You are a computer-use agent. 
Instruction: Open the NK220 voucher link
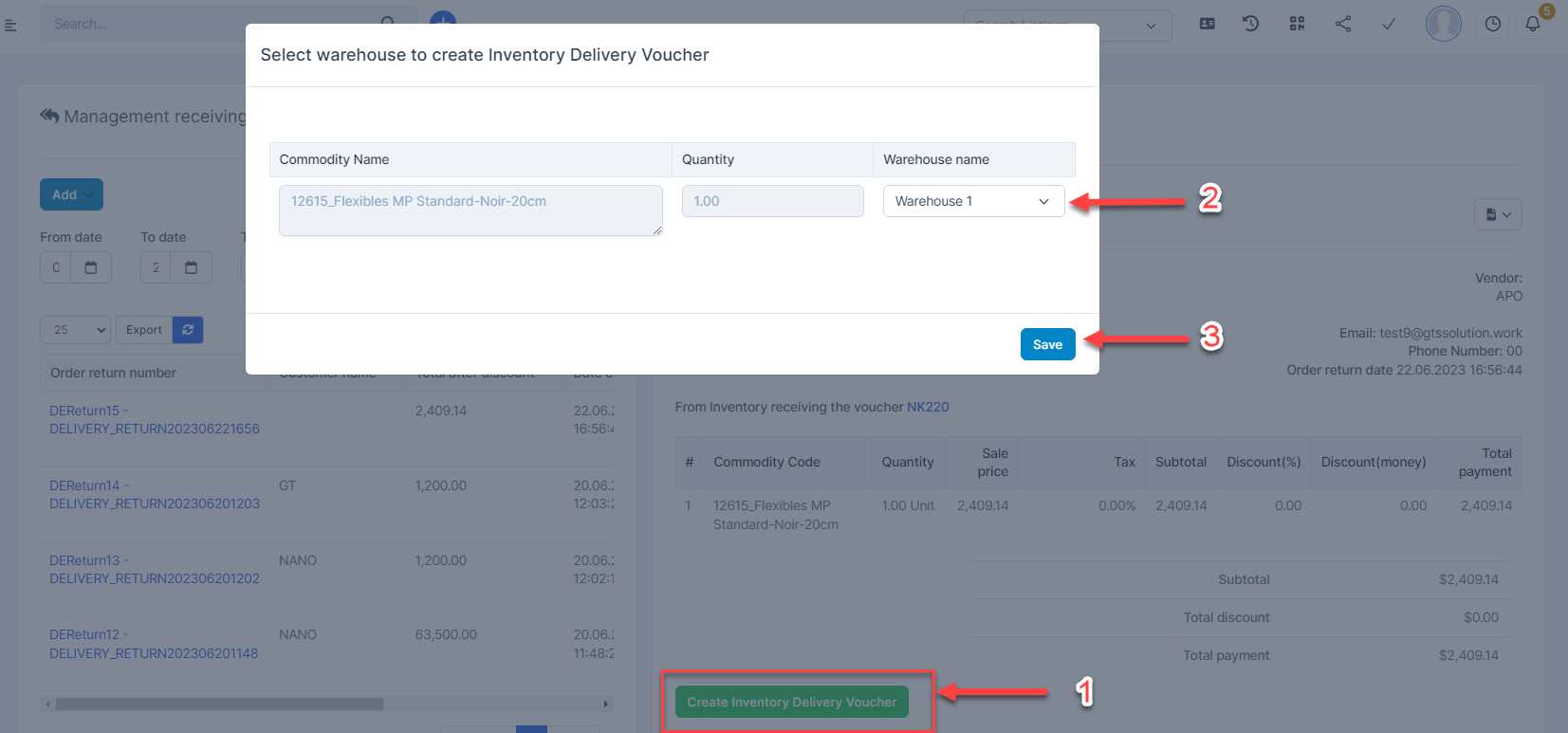(928, 407)
